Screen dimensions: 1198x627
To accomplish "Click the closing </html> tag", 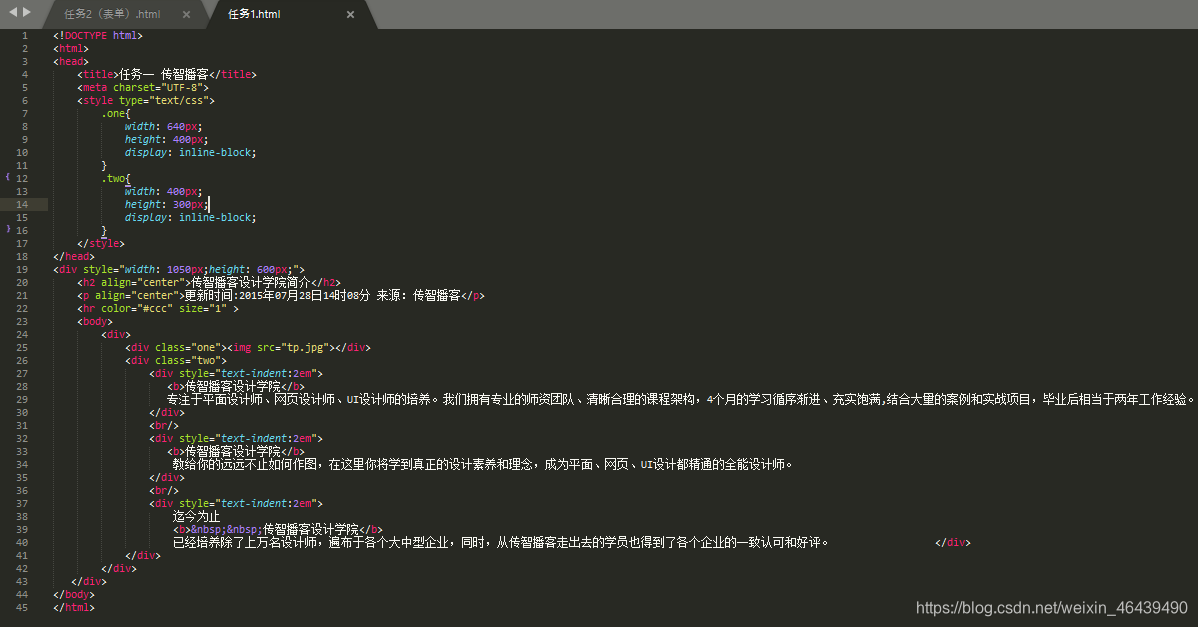I will 74,608.
